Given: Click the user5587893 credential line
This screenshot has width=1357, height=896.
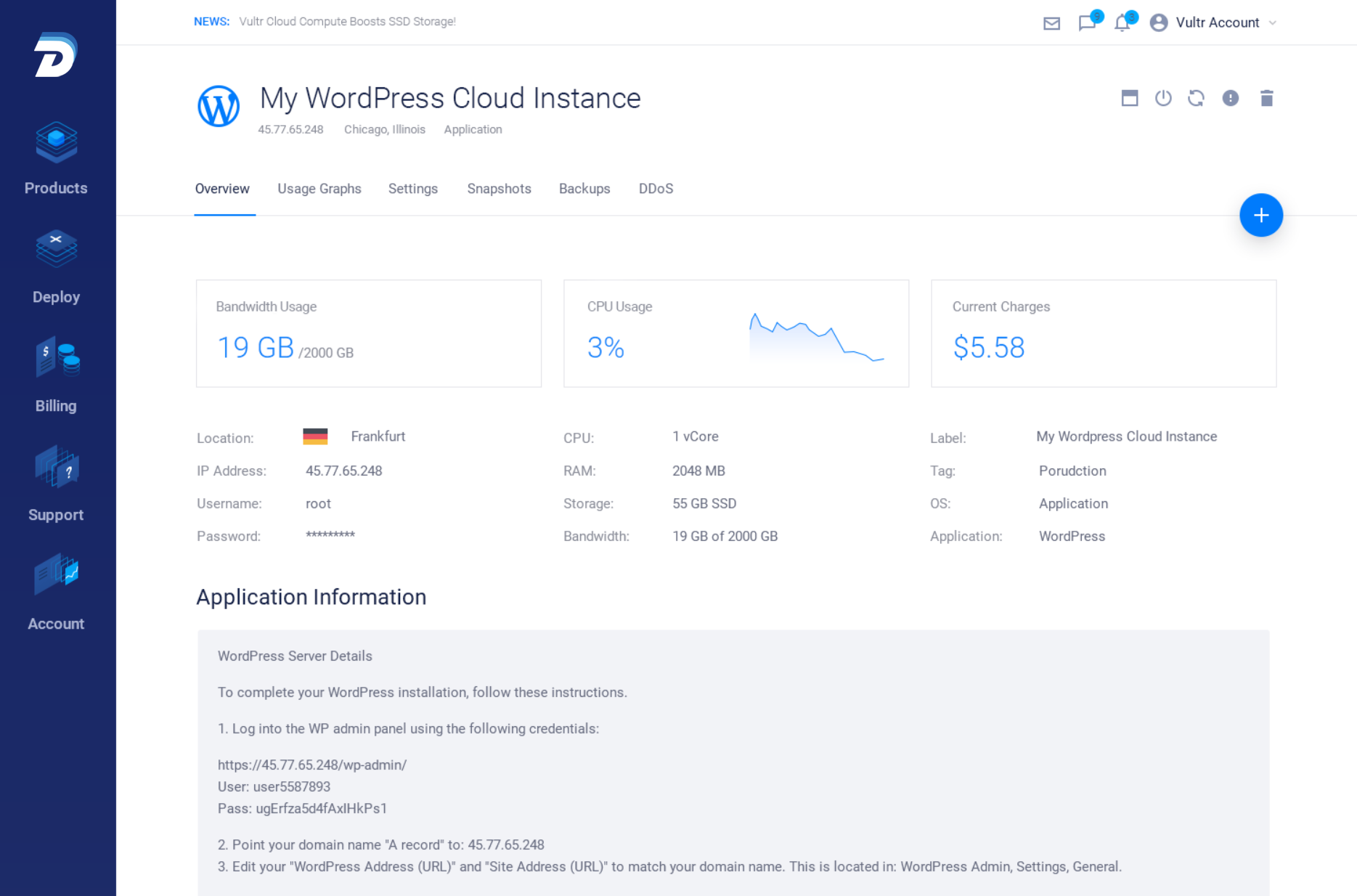Looking at the screenshot, I should point(274,786).
